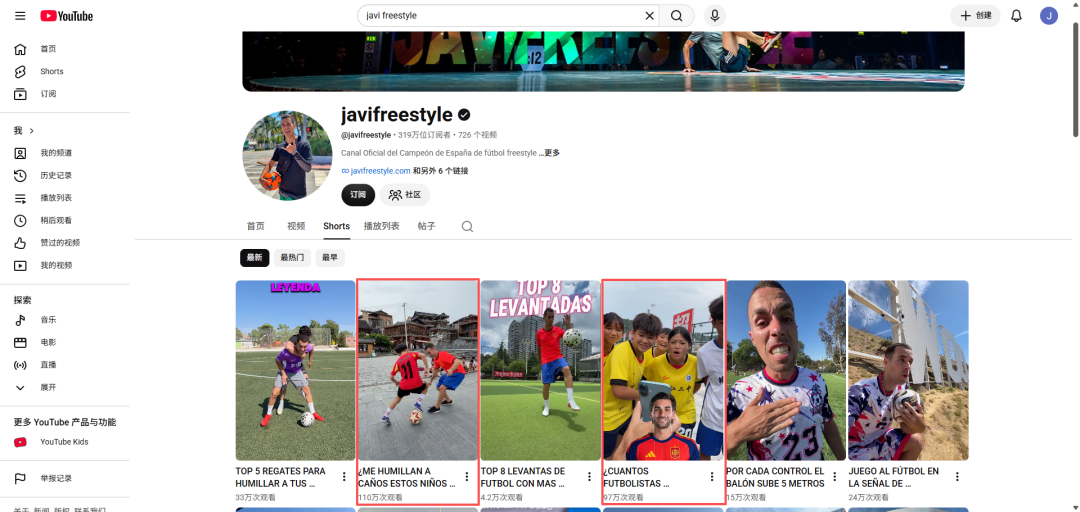The image size is (1080, 512).
Task: Open the account avatar menu
Action: 1048,16
